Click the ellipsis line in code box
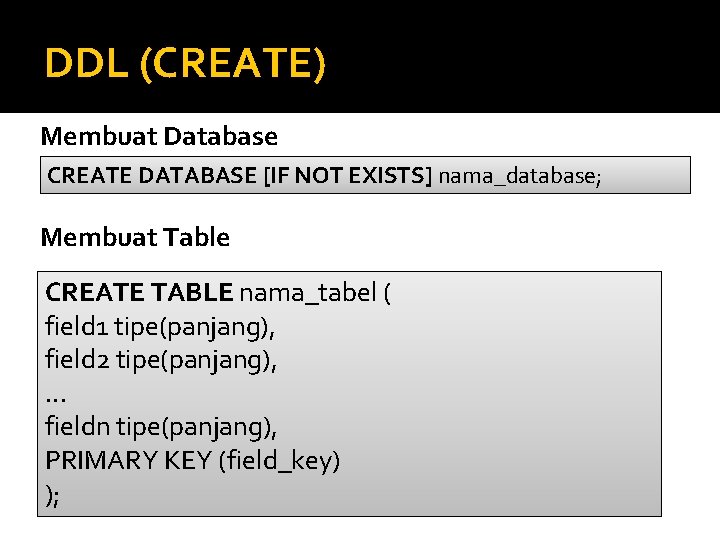This screenshot has height=540, width=720. pyautogui.click(x=56, y=395)
